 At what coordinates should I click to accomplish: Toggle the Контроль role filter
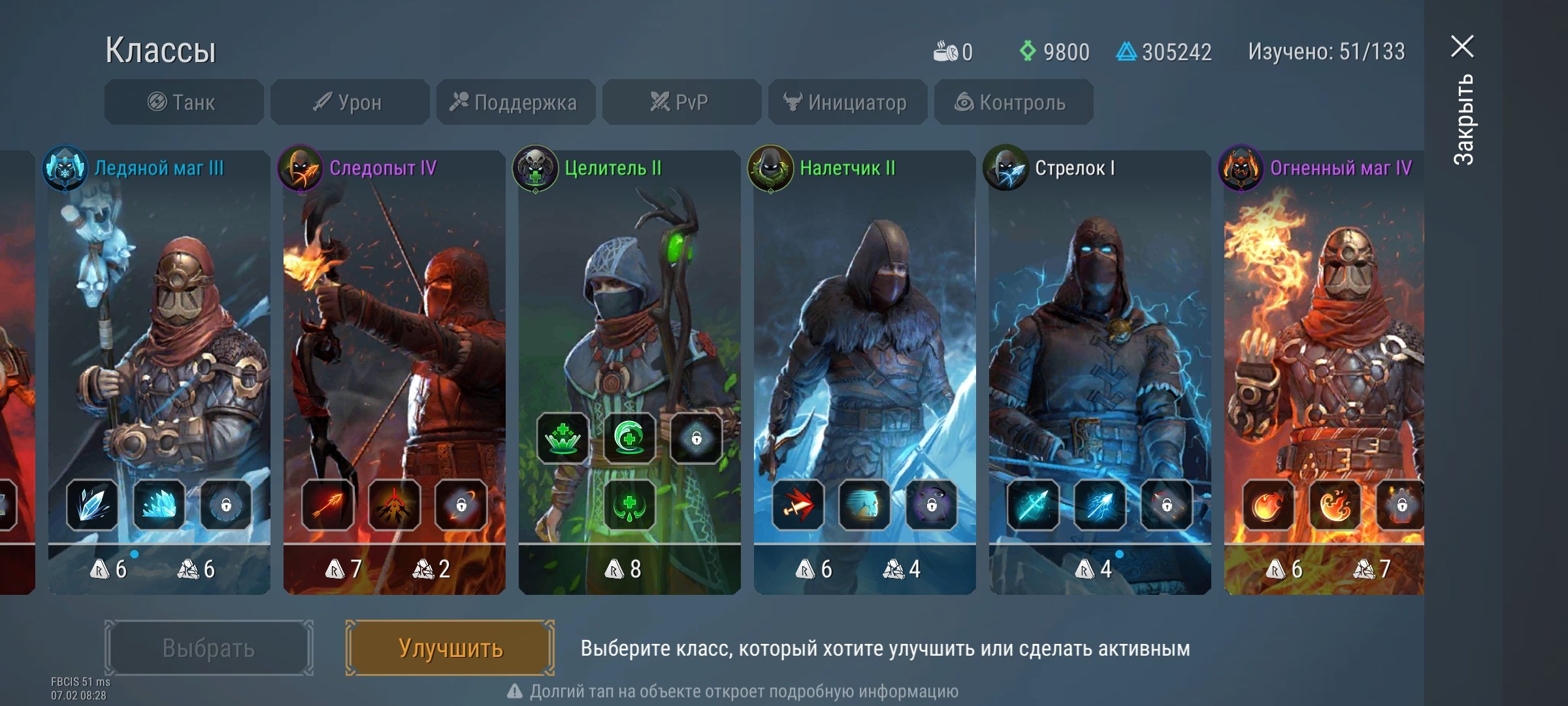click(x=1013, y=102)
